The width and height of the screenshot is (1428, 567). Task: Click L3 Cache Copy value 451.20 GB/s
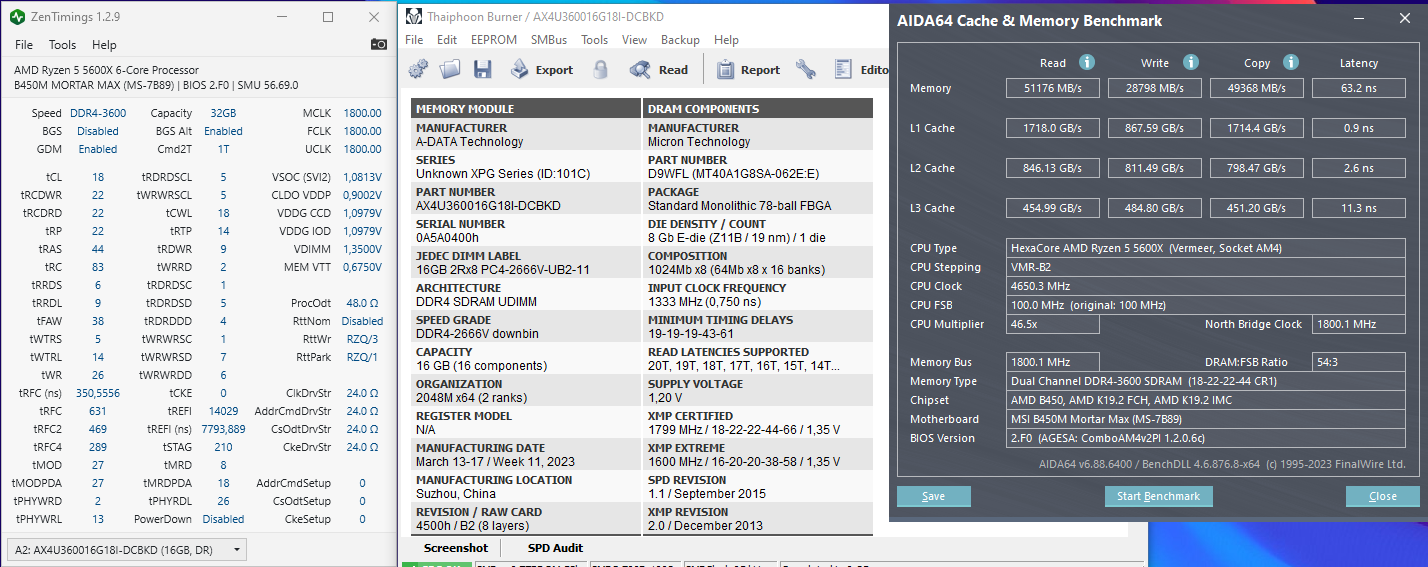point(1257,208)
